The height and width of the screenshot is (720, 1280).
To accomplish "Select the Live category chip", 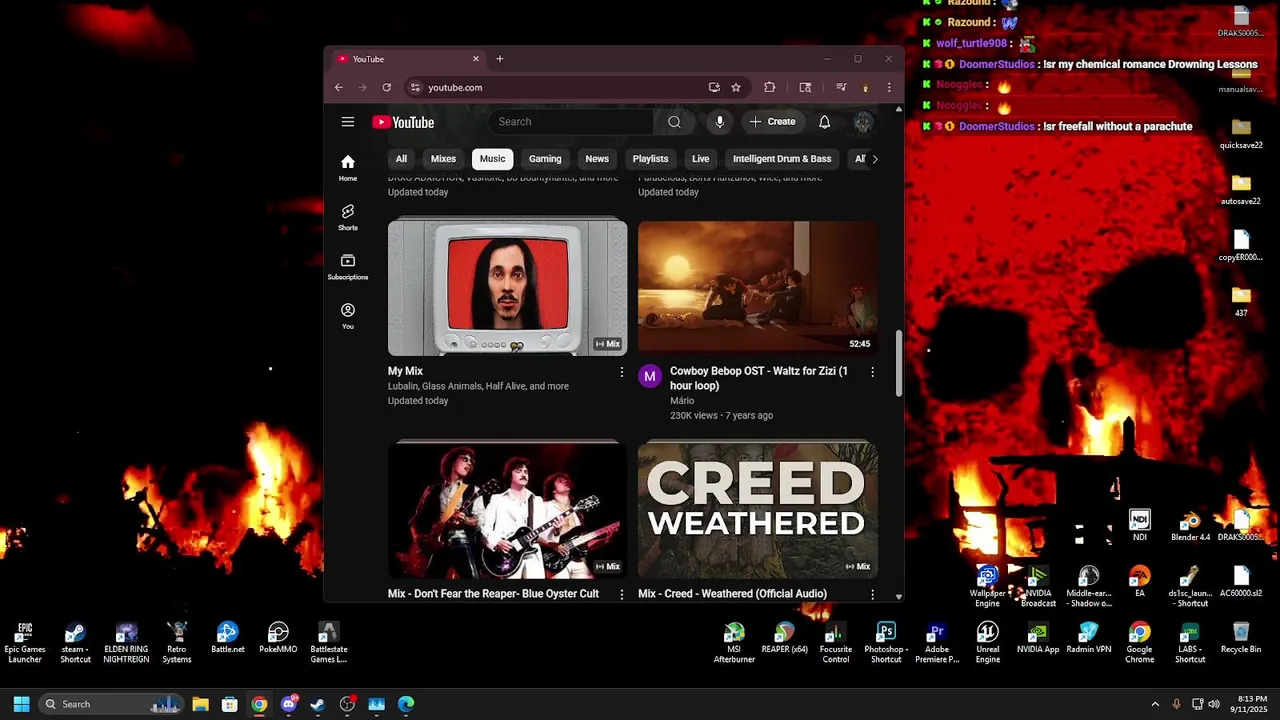I will coord(701,159).
